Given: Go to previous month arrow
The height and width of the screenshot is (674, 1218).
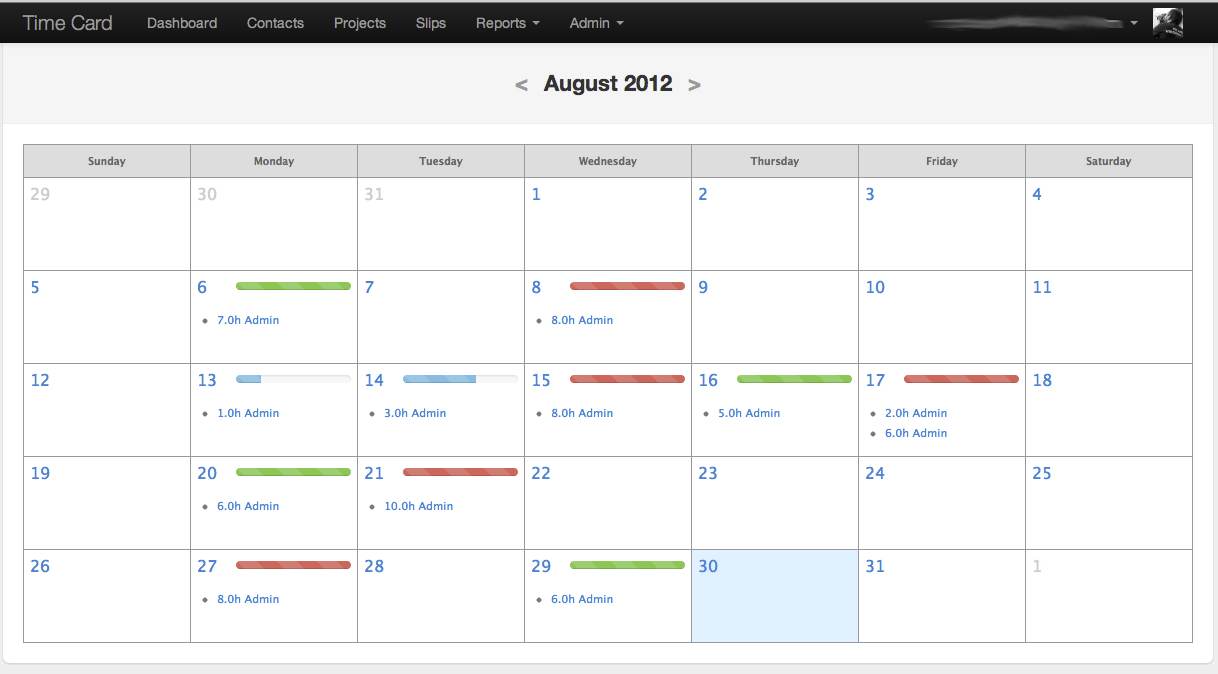Looking at the screenshot, I should point(521,85).
